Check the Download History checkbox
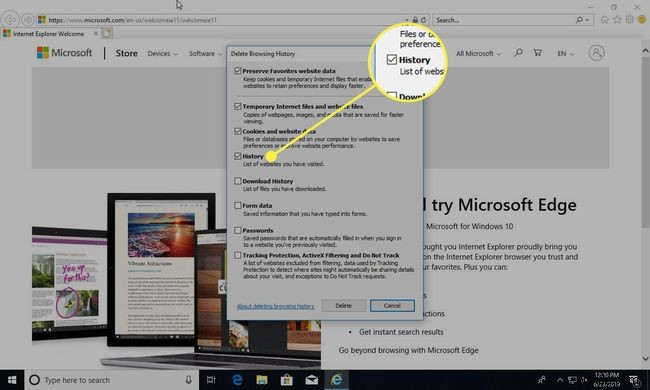 point(238,181)
